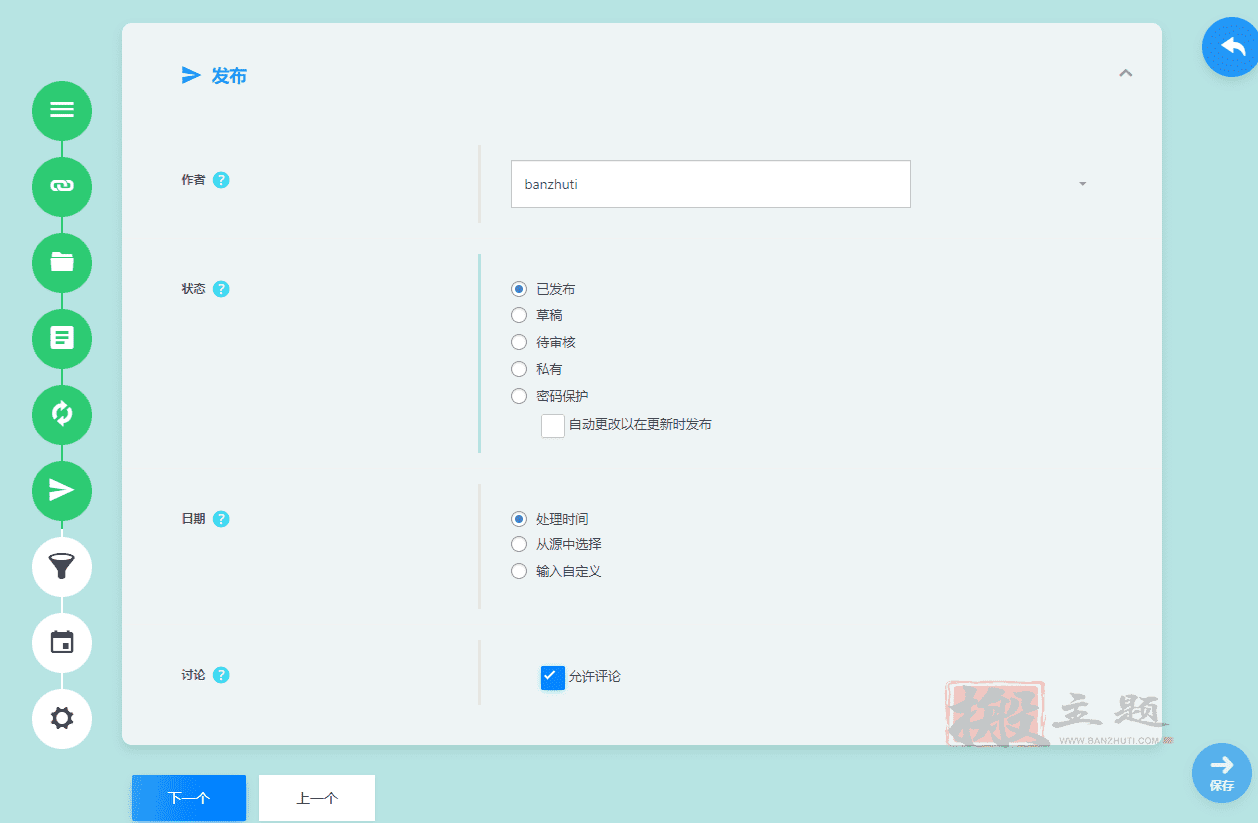Open the hamburger menu step in sidebar

[62, 110]
